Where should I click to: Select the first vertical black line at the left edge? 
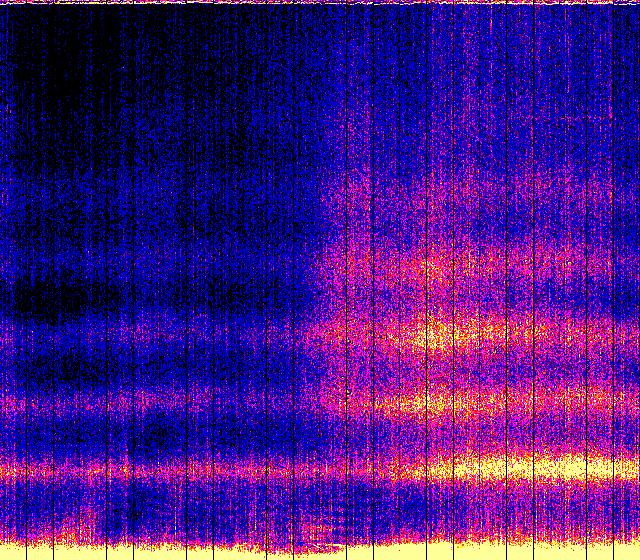[x=10, y=280]
